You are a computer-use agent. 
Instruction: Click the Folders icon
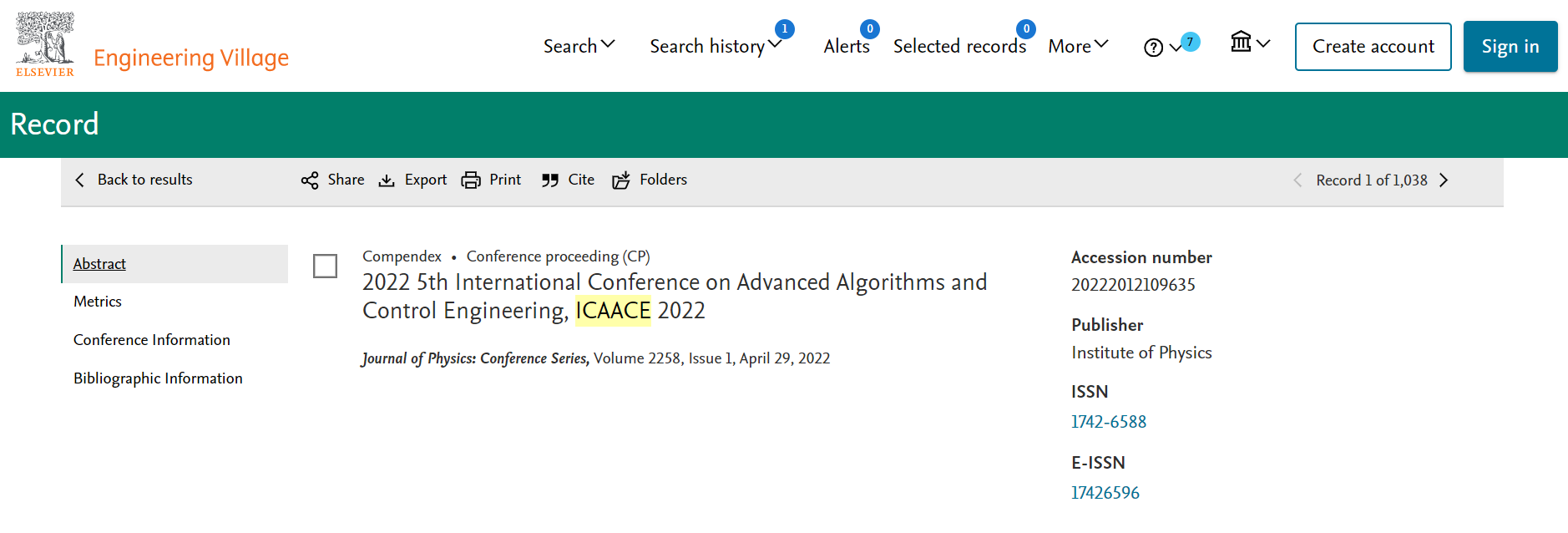click(x=621, y=180)
